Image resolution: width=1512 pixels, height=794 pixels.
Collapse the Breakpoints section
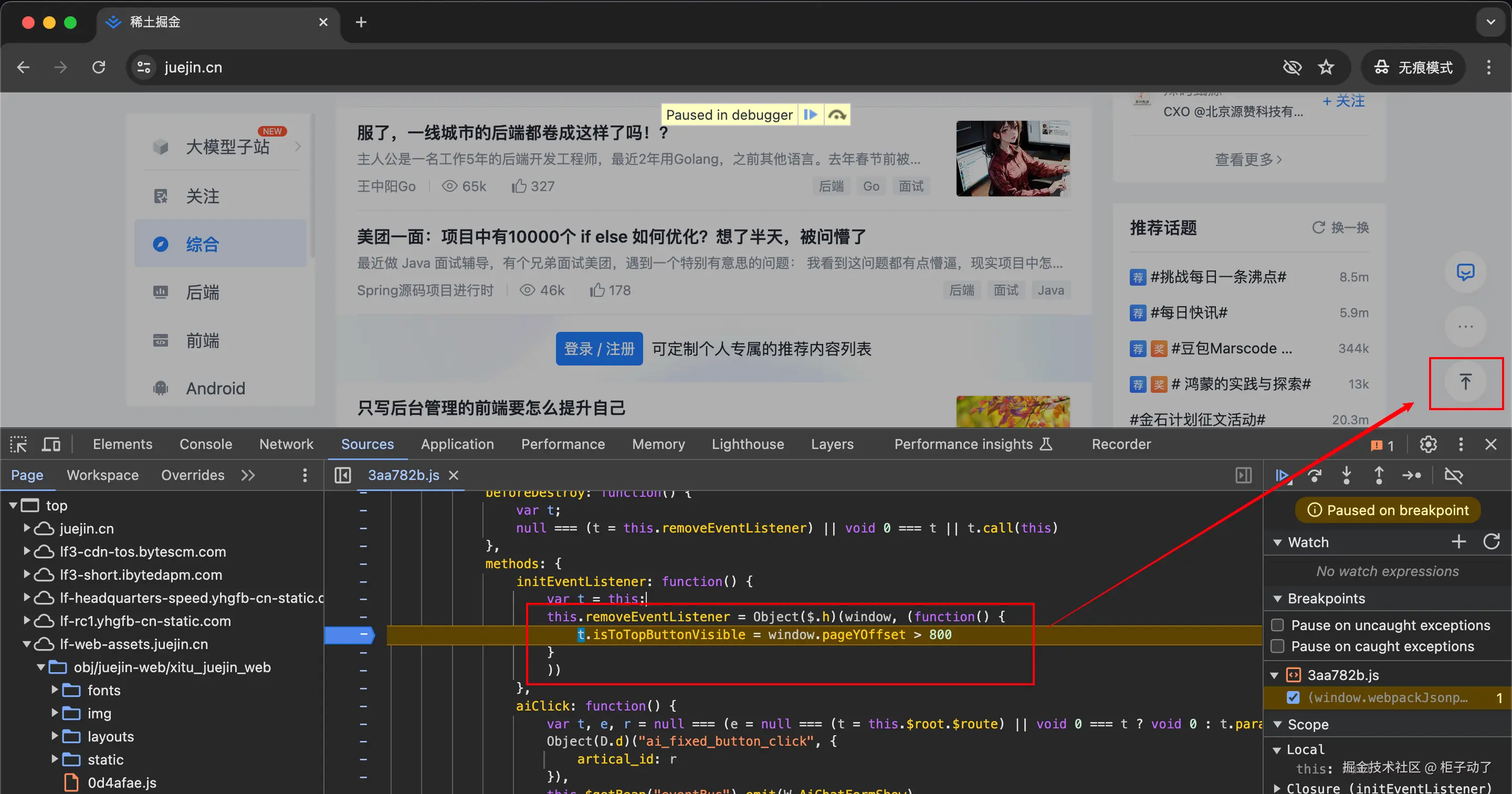pyautogui.click(x=1277, y=599)
